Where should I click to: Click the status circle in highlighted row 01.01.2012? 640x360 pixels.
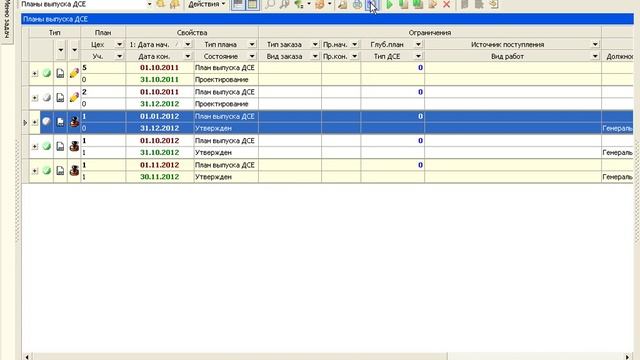(x=47, y=122)
